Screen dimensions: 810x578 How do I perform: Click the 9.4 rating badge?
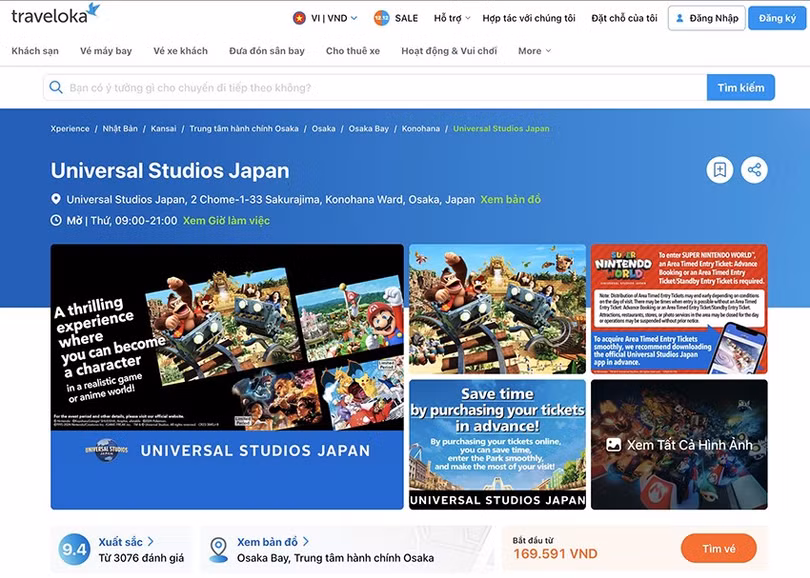[x=74, y=550]
